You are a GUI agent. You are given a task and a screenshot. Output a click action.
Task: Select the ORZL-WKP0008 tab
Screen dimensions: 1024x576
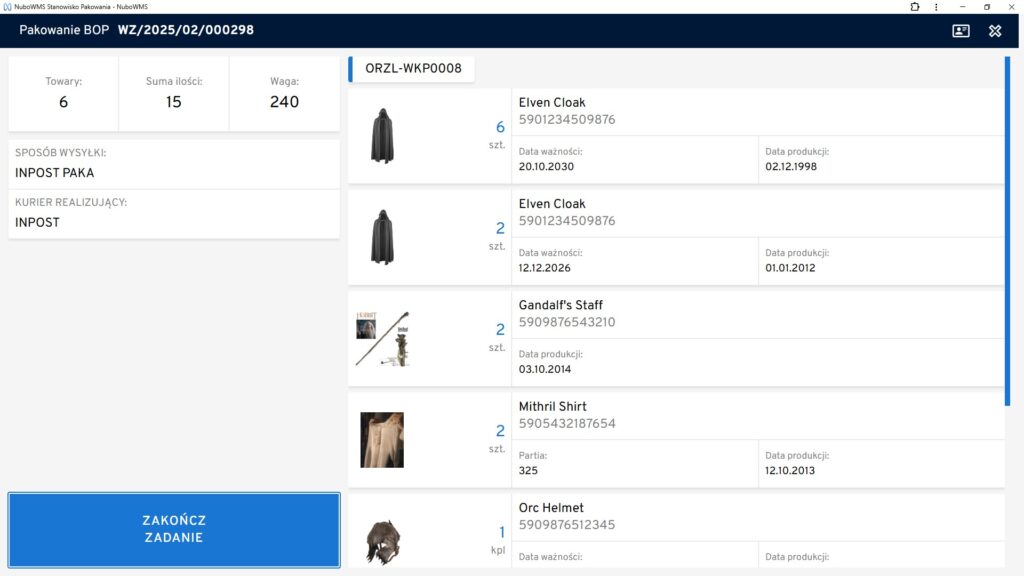click(413, 70)
